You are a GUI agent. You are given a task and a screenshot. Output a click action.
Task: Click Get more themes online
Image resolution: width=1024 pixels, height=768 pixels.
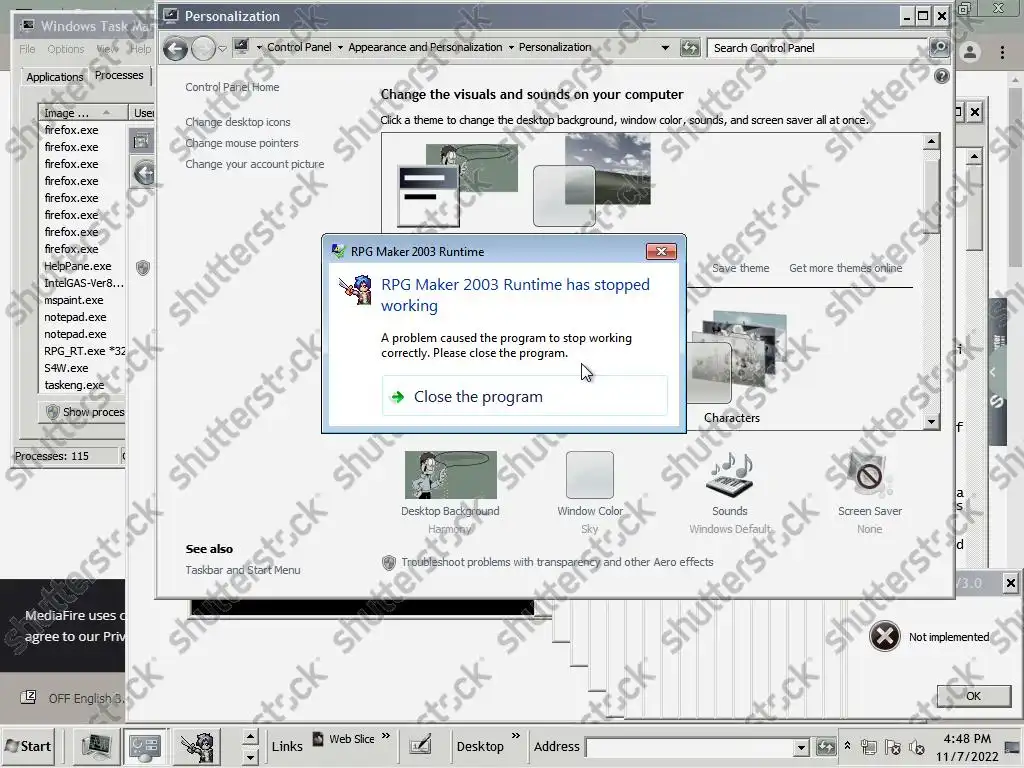click(x=846, y=268)
